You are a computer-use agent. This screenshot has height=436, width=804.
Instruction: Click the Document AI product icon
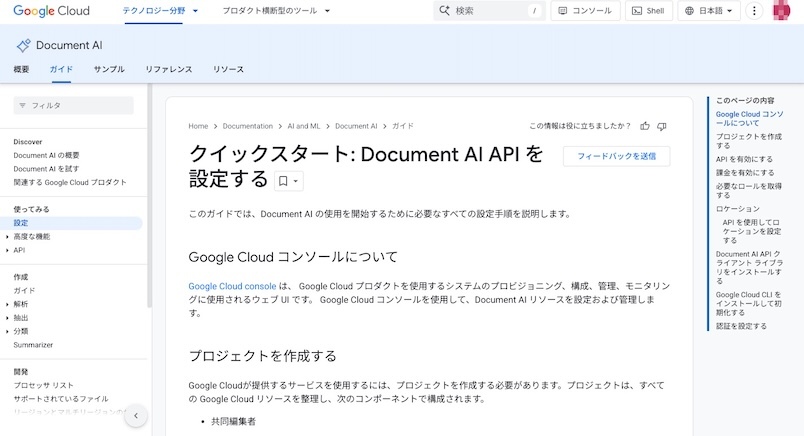23,46
